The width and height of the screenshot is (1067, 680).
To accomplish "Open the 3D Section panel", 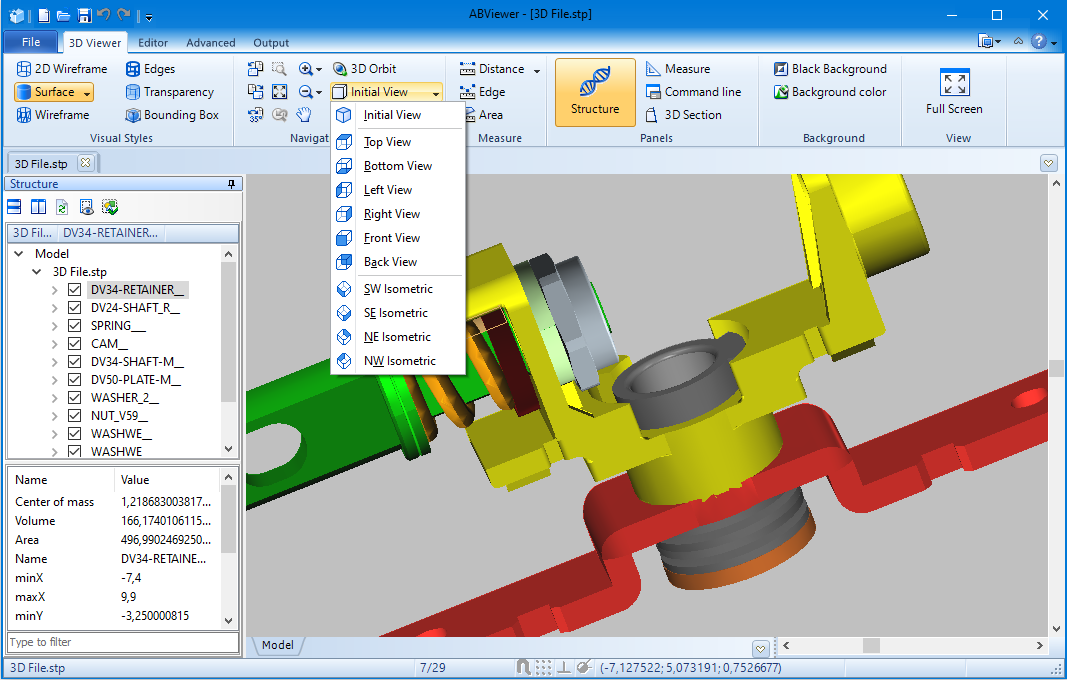I will (x=684, y=115).
